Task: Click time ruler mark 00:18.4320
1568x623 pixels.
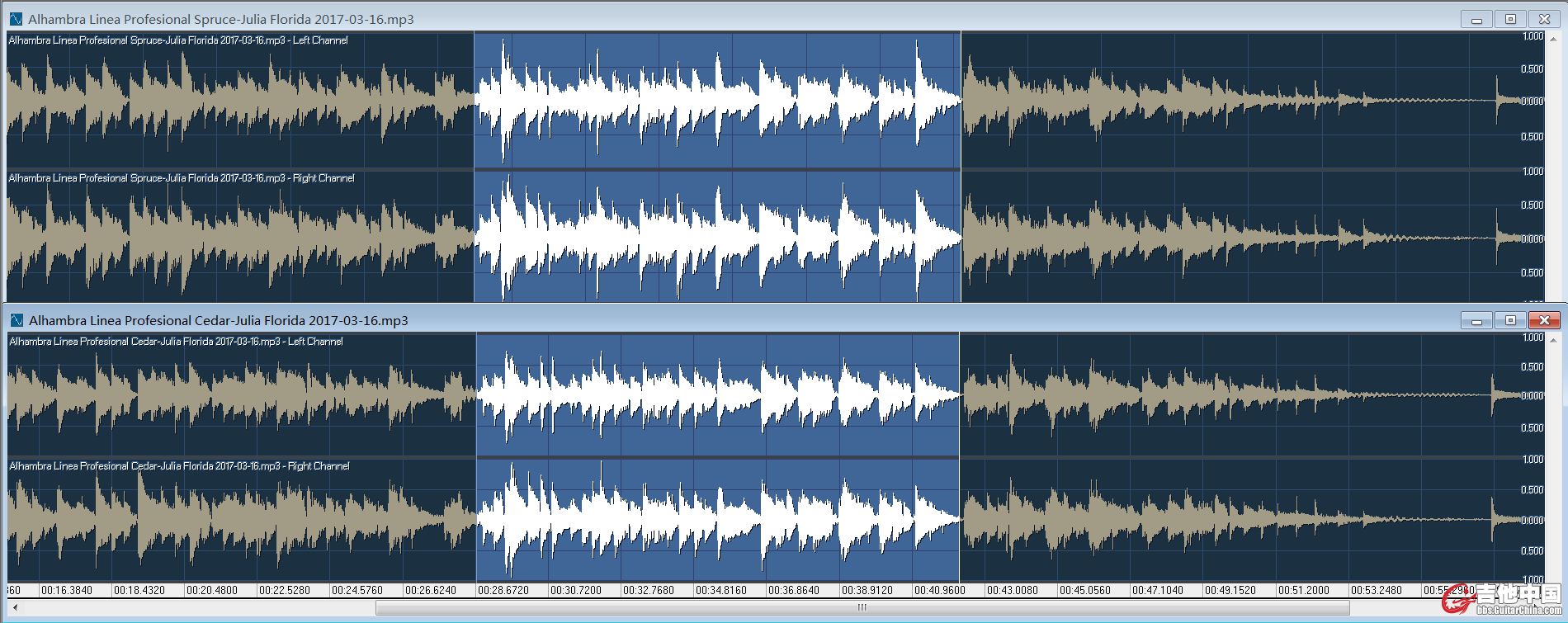Action: click(139, 591)
